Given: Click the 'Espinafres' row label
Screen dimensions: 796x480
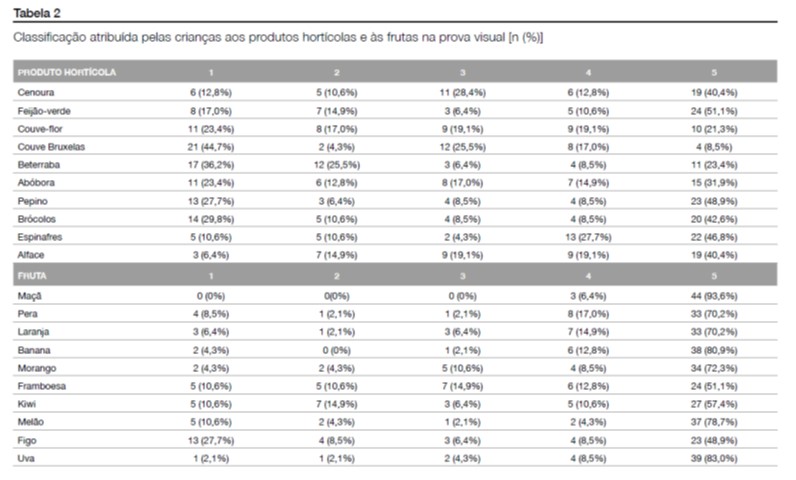Looking at the screenshot, I should pos(42,237).
